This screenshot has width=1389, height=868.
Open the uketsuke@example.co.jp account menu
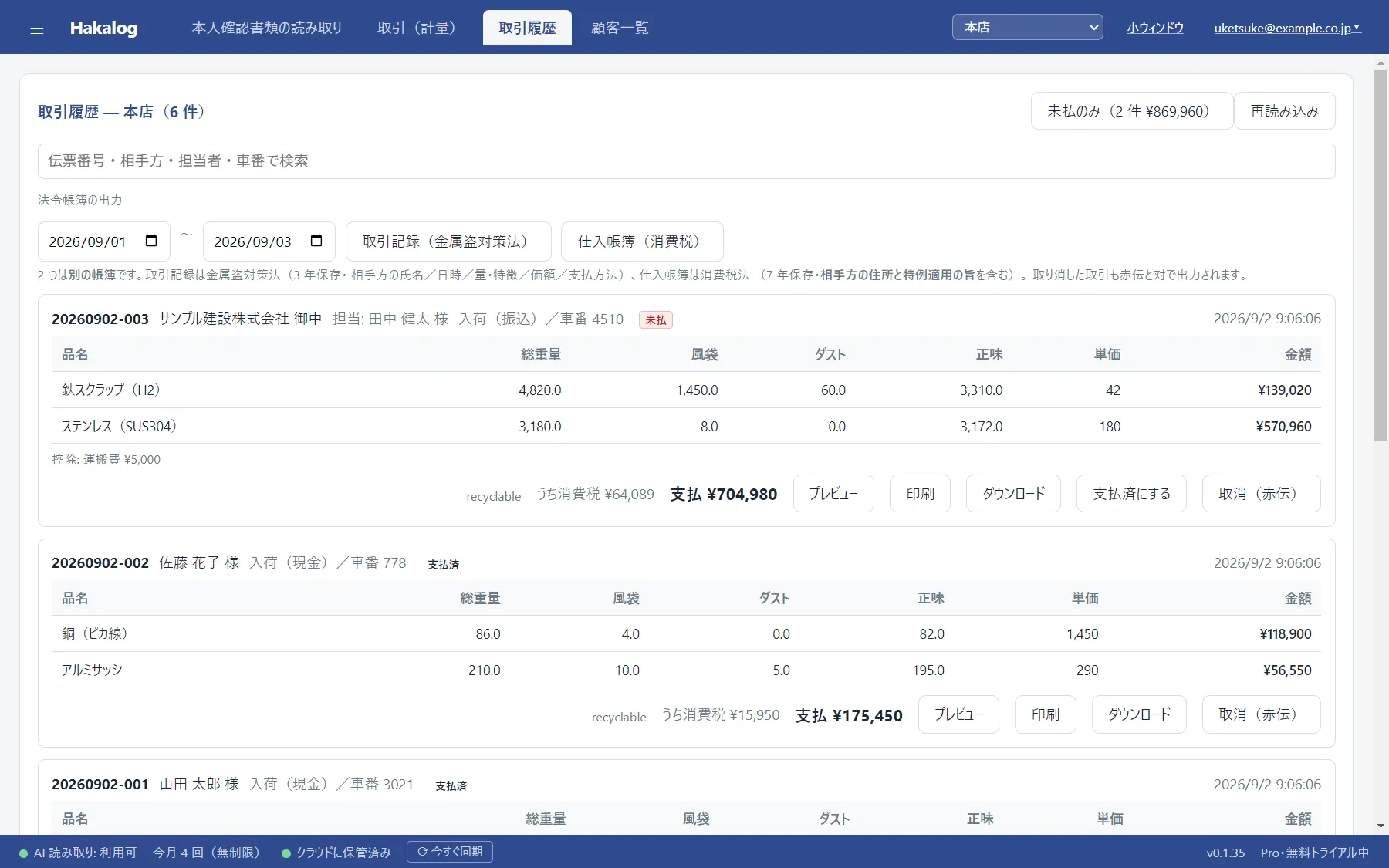[1287, 28]
